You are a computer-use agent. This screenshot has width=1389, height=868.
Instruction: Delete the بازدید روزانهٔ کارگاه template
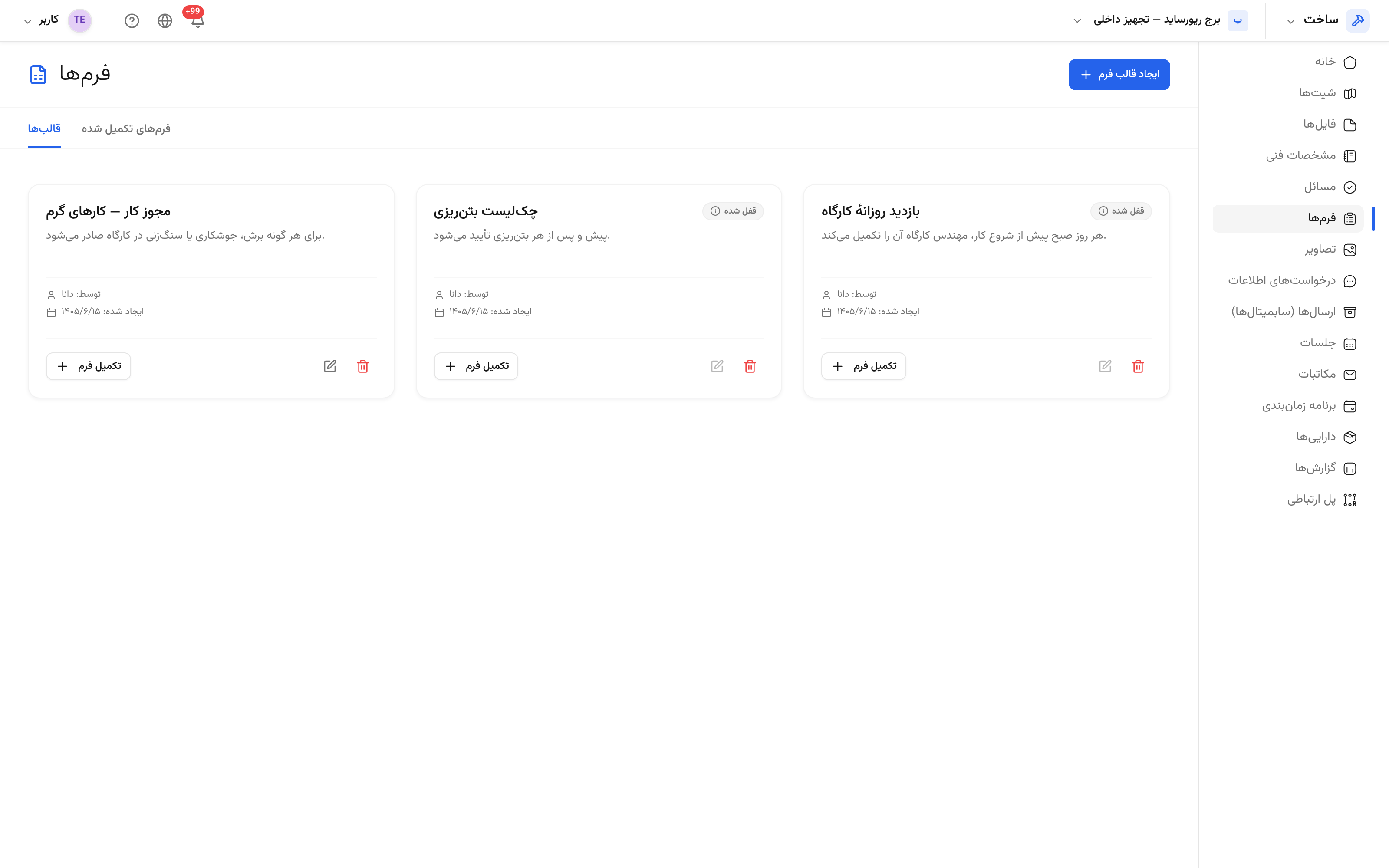[1138, 366]
